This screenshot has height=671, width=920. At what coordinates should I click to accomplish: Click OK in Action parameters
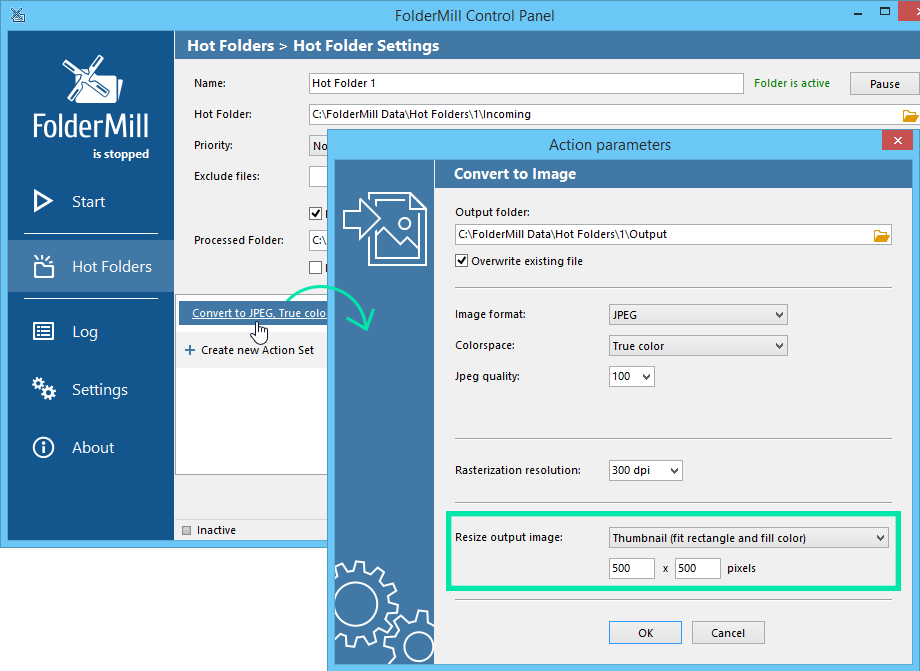pos(645,632)
